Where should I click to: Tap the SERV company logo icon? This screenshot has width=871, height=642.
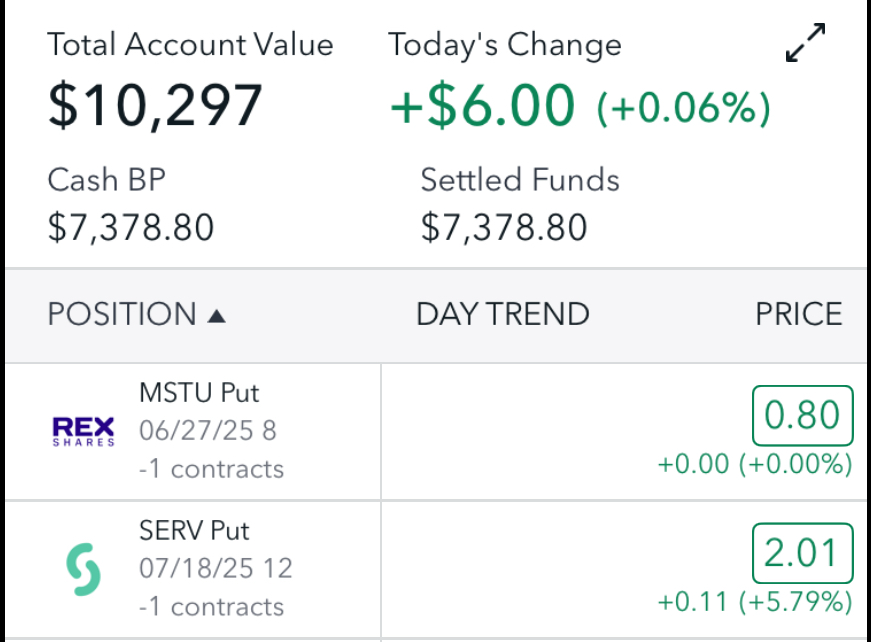(x=83, y=569)
